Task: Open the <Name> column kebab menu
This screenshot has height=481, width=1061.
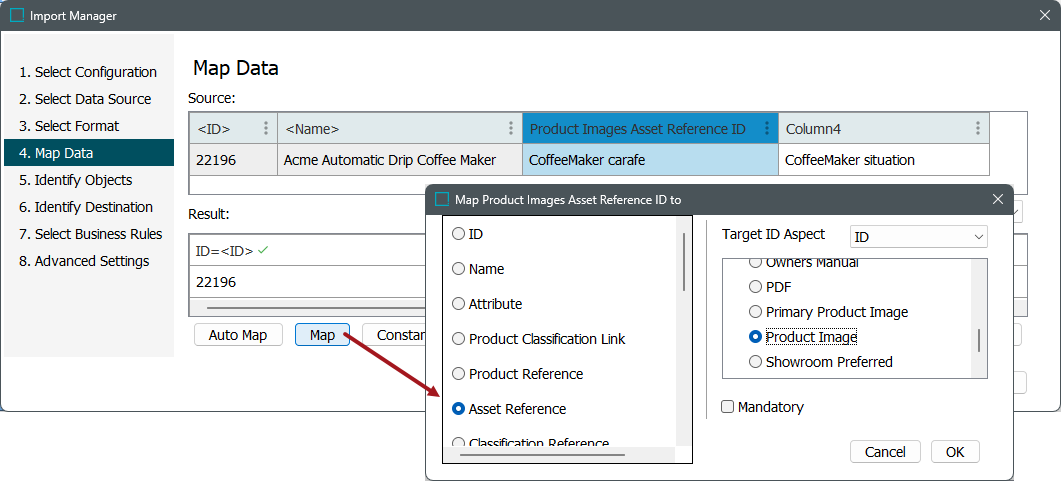Action: coord(510,128)
